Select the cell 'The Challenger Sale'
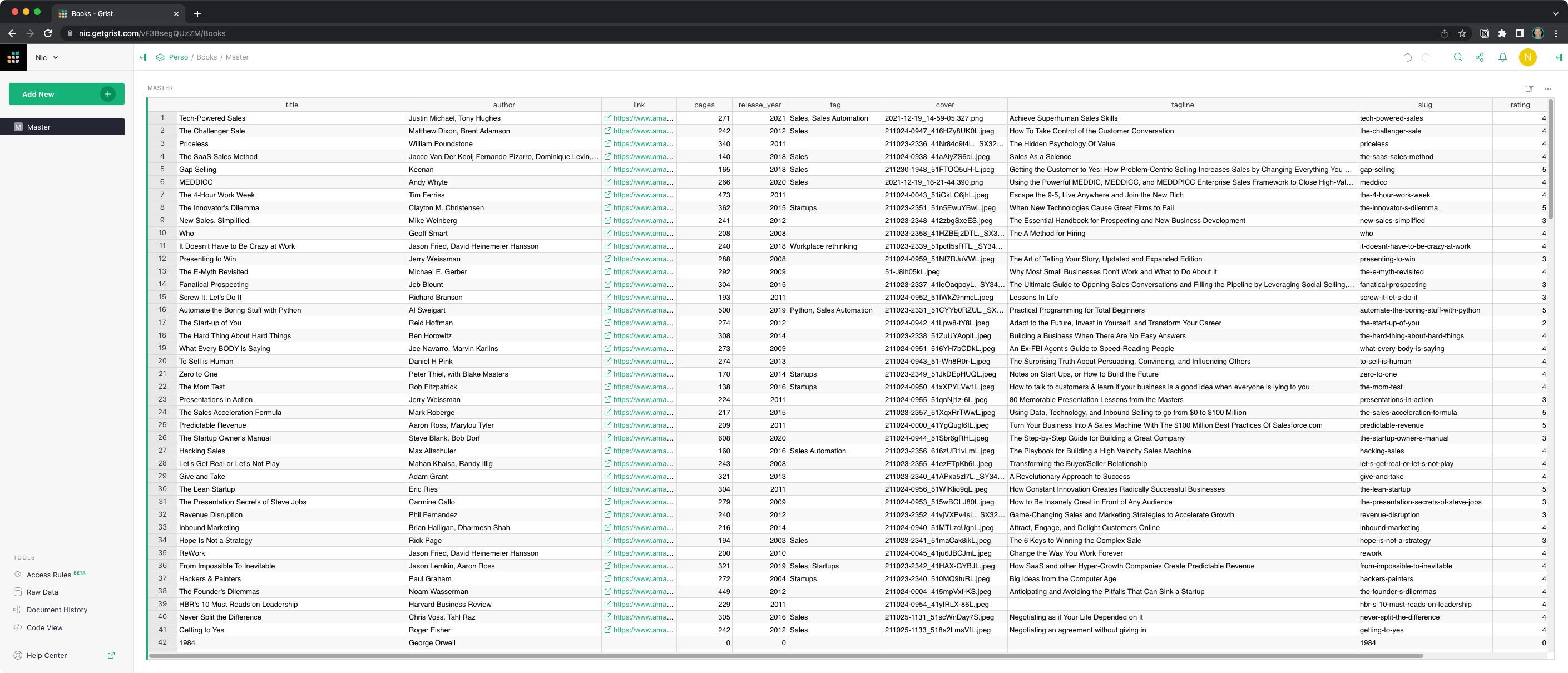The width and height of the screenshot is (1568, 673). point(291,131)
